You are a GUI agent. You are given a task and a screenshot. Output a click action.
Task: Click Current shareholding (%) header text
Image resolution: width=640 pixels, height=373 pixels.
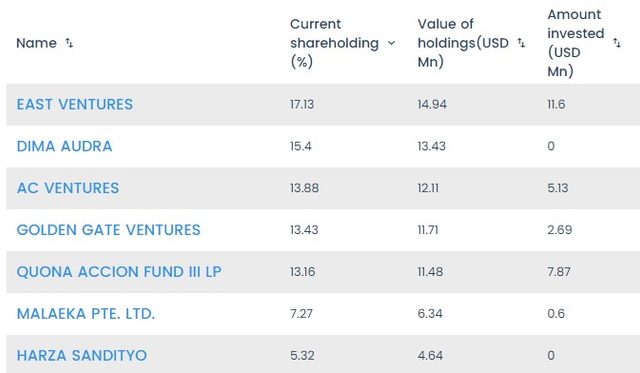(334, 43)
